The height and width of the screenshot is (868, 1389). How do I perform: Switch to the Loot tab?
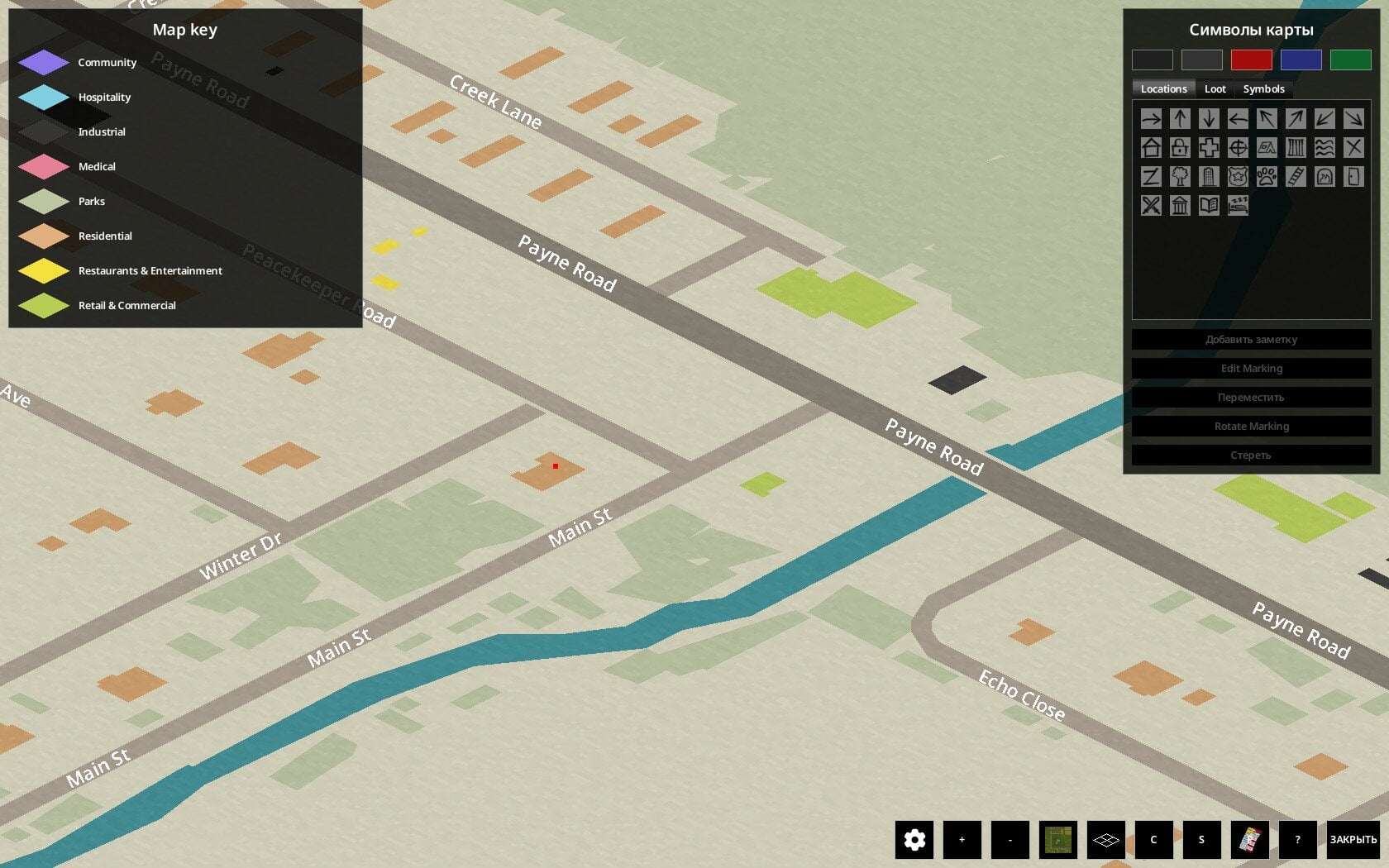(x=1215, y=88)
